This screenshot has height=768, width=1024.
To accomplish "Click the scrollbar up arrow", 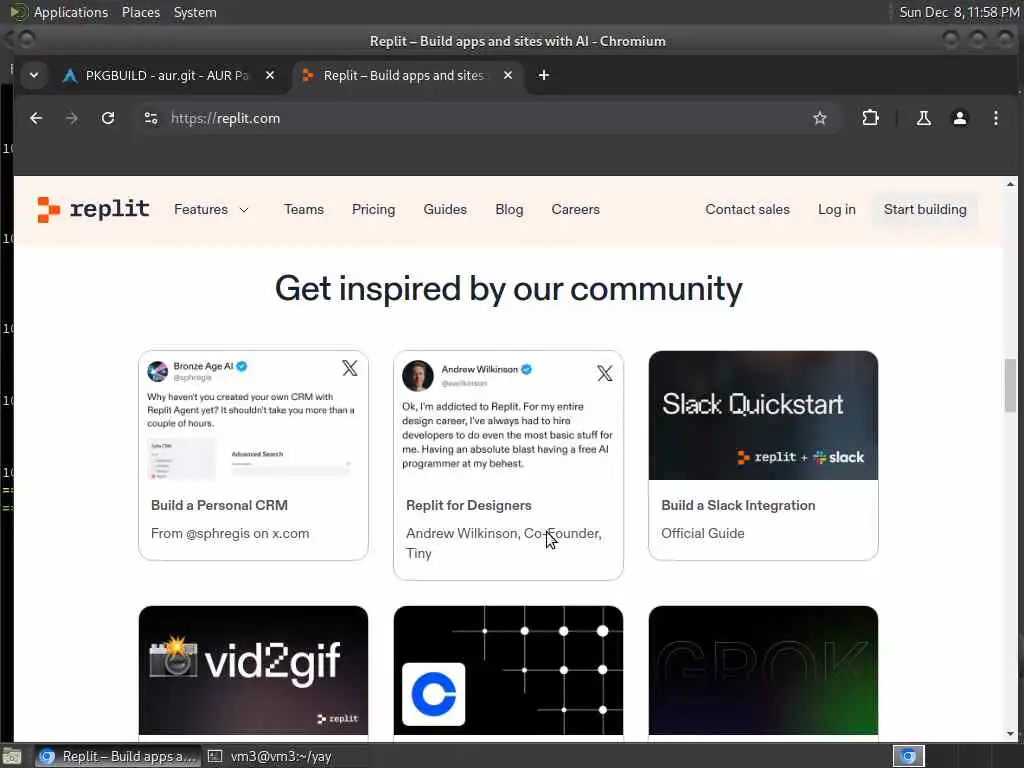I will 1010,184.
